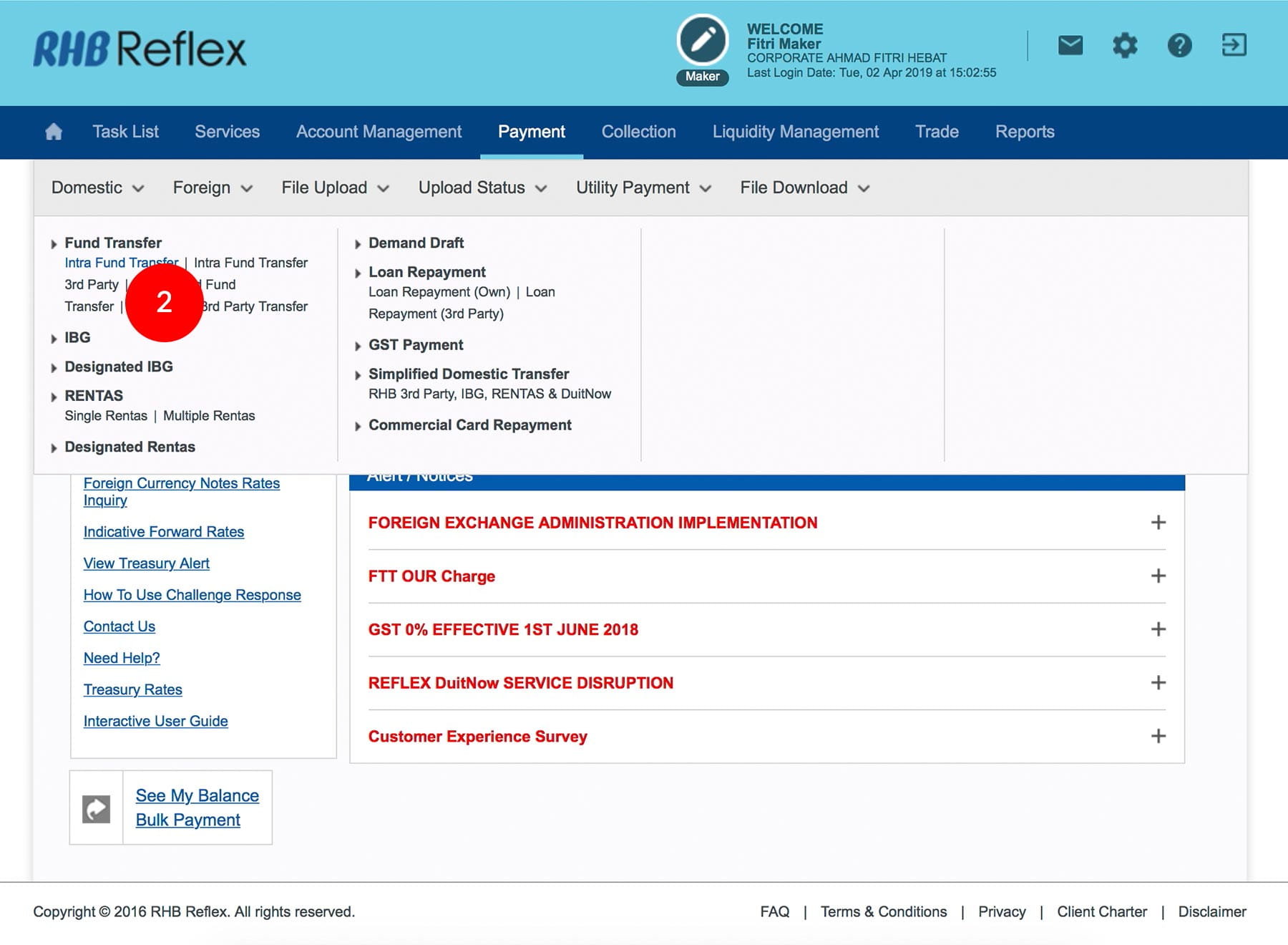Viewport: 1288px width, 945px height.
Task: Open the Bulk Payment link
Action: [x=187, y=820]
